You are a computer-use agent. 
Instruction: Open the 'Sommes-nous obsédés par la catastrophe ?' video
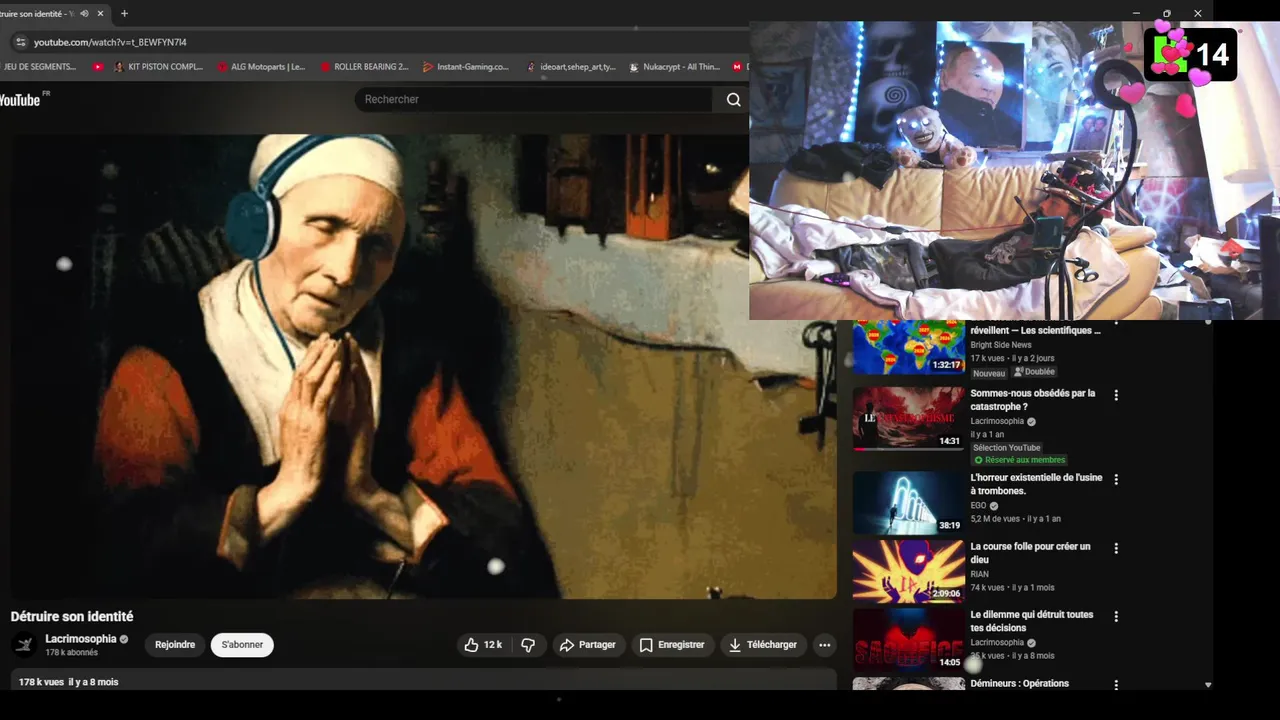(1033, 400)
